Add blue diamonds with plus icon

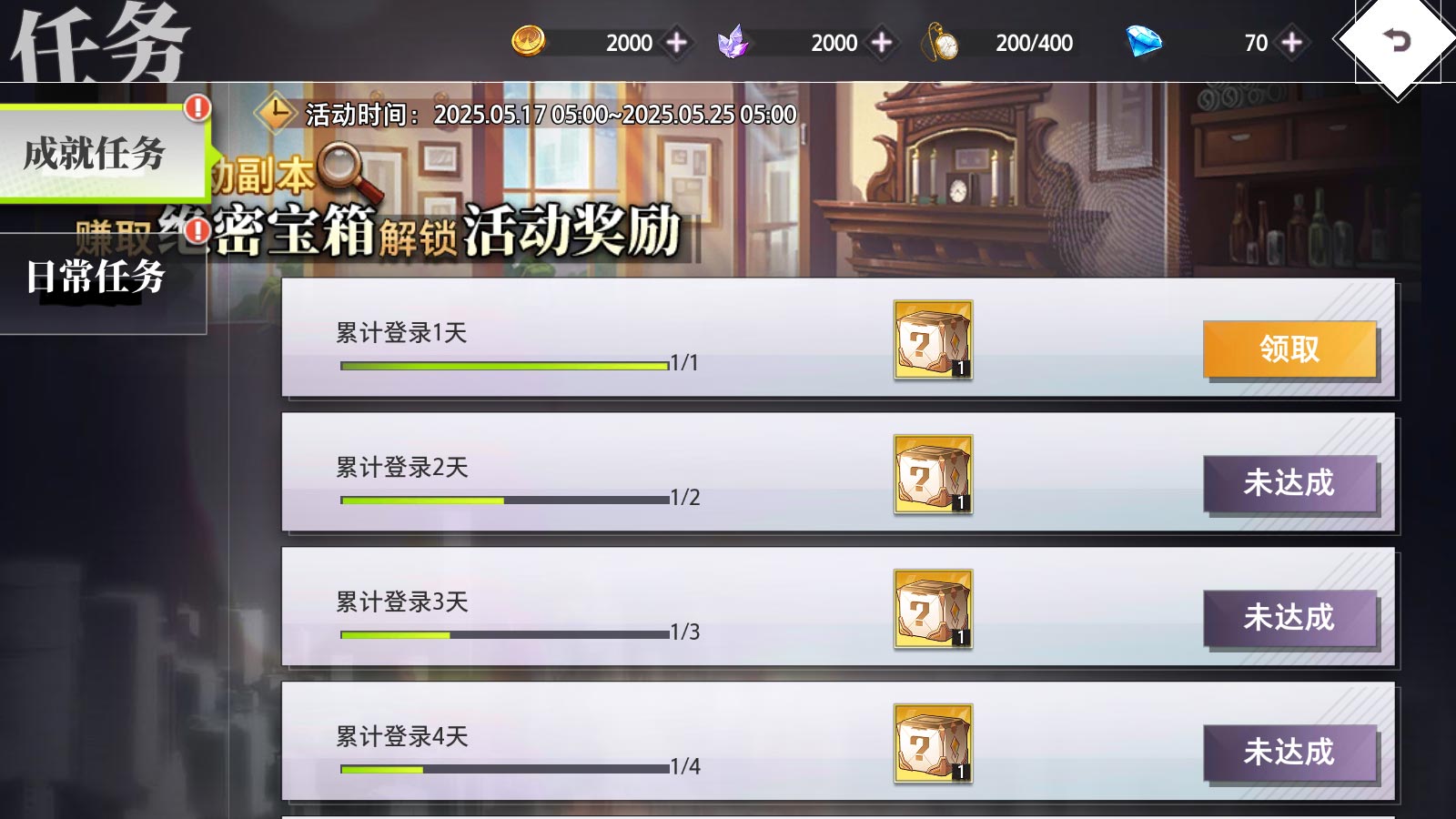pyautogui.click(x=1291, y=43)
